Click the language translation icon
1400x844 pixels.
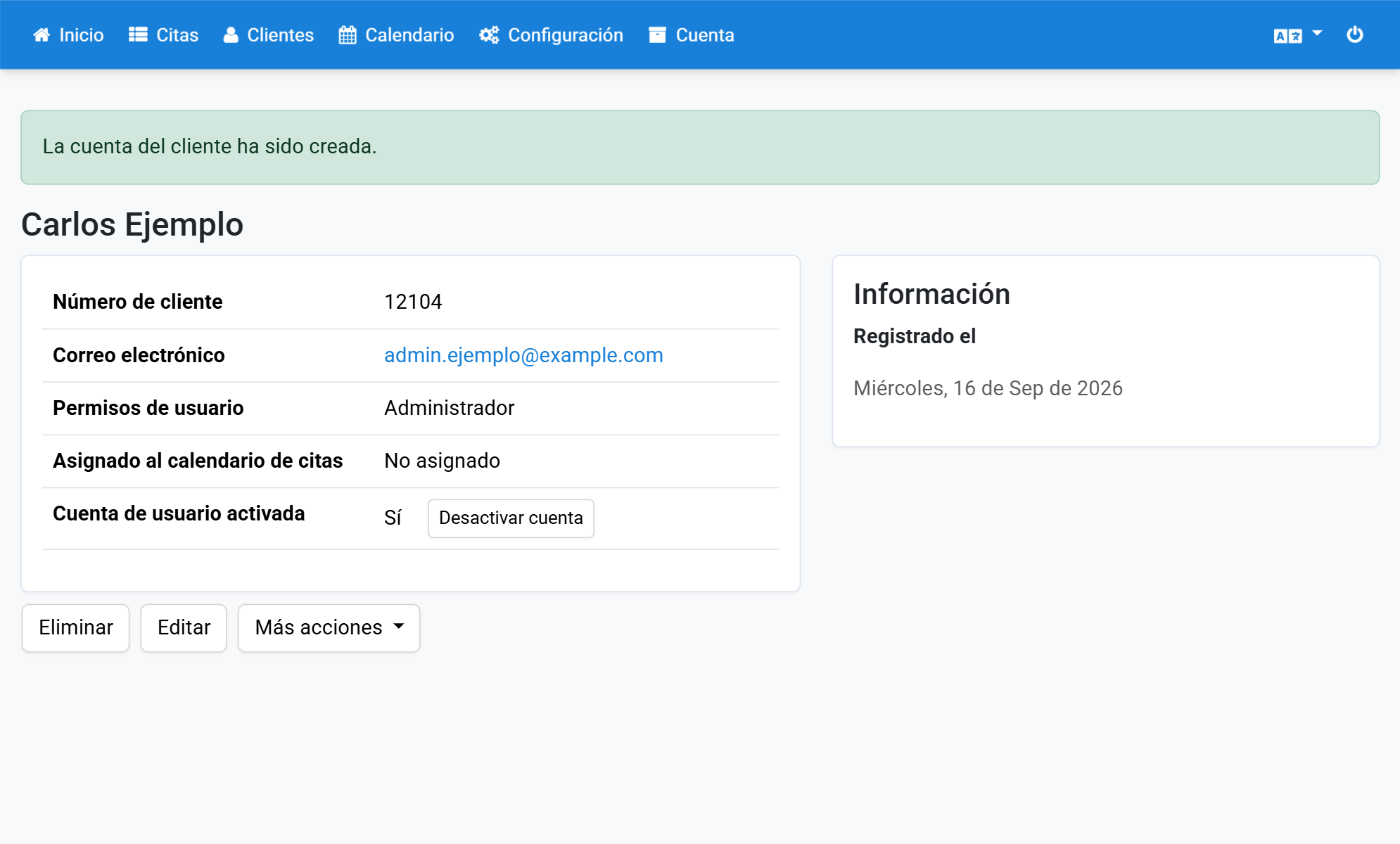pyautogui.click(x=1287, y=36)
